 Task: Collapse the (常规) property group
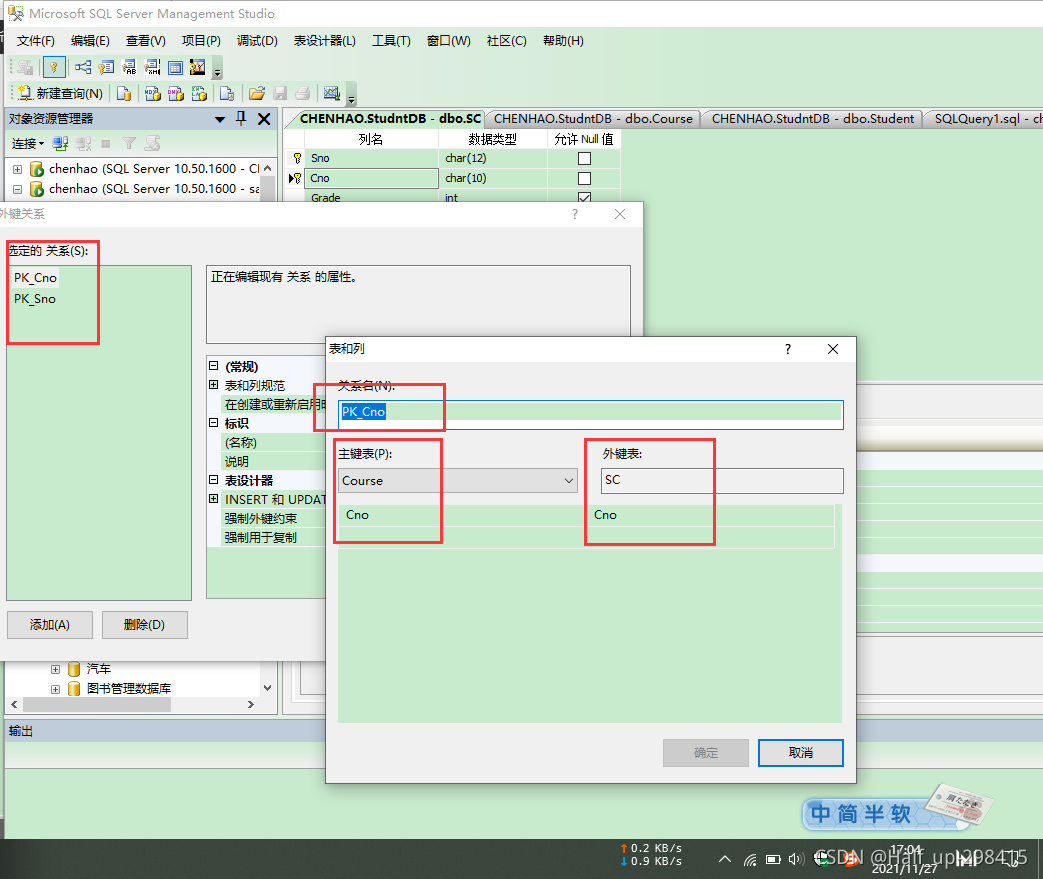pyautogui.click(x=214, y=365)
